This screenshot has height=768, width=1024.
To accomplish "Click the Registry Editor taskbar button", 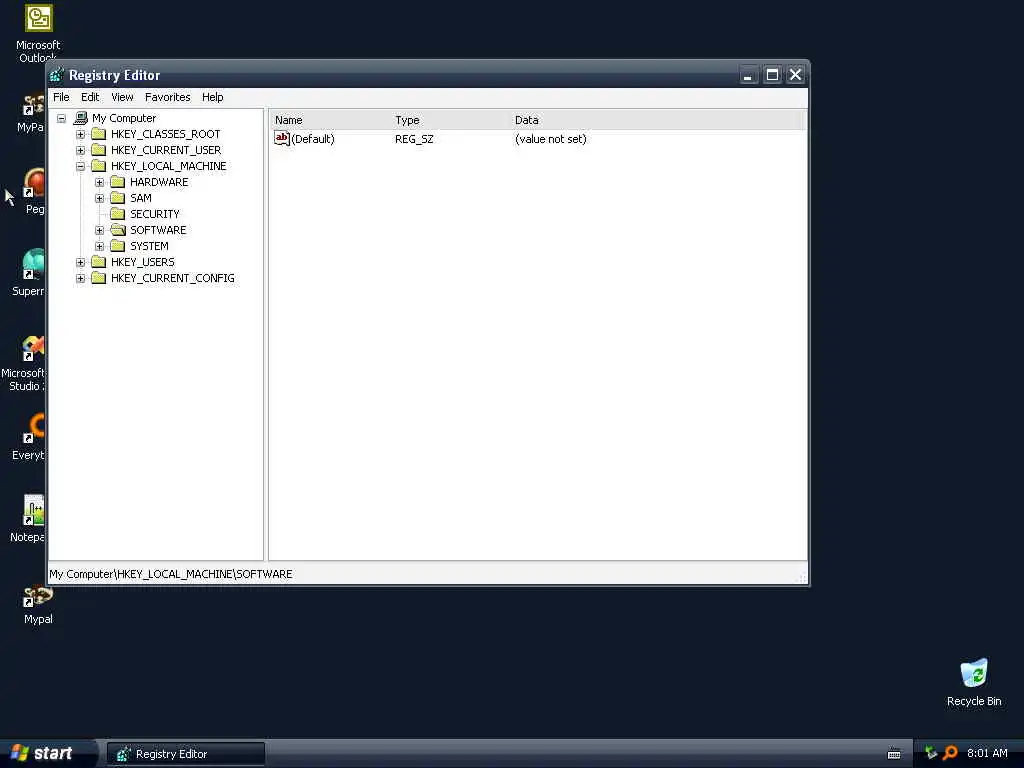I will 185,754.
